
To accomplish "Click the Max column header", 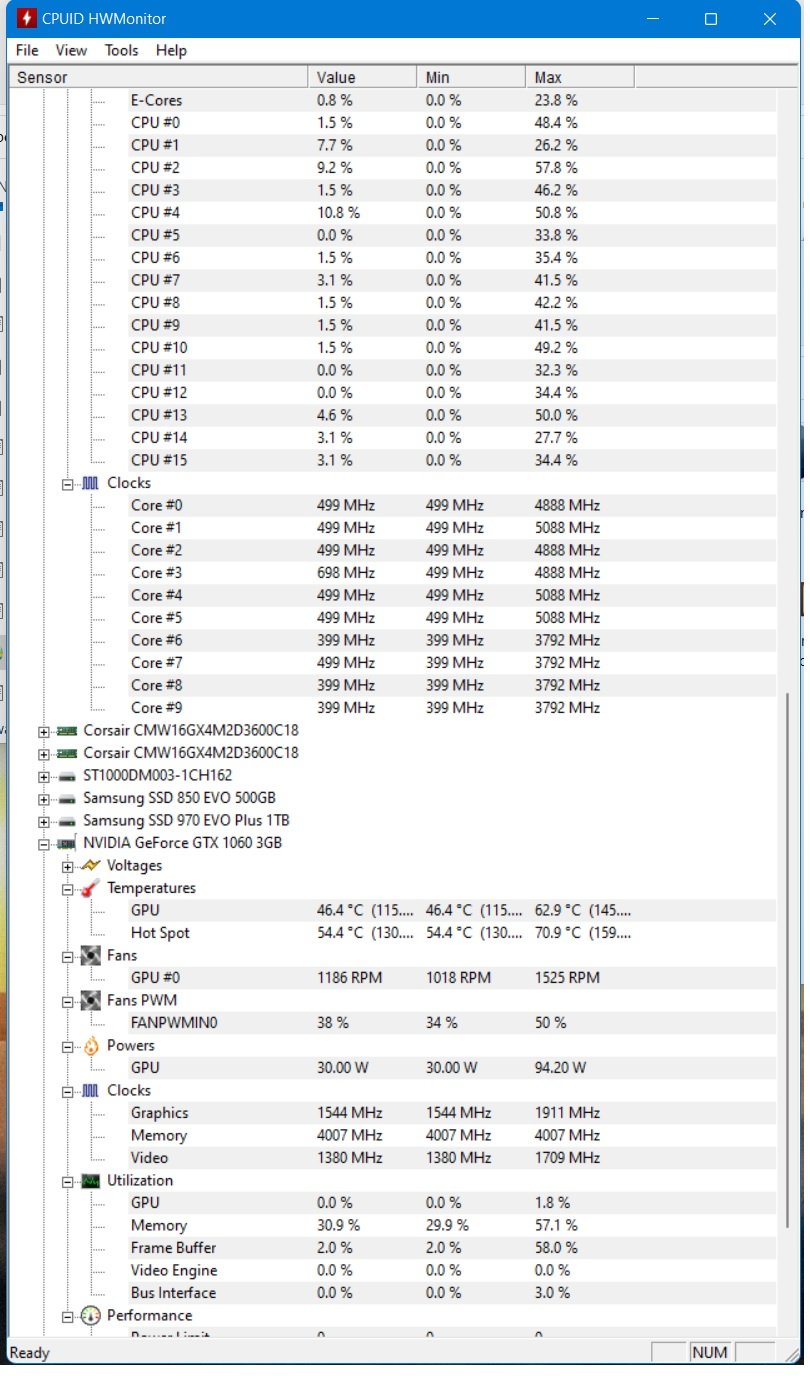I will pos(580,77).
